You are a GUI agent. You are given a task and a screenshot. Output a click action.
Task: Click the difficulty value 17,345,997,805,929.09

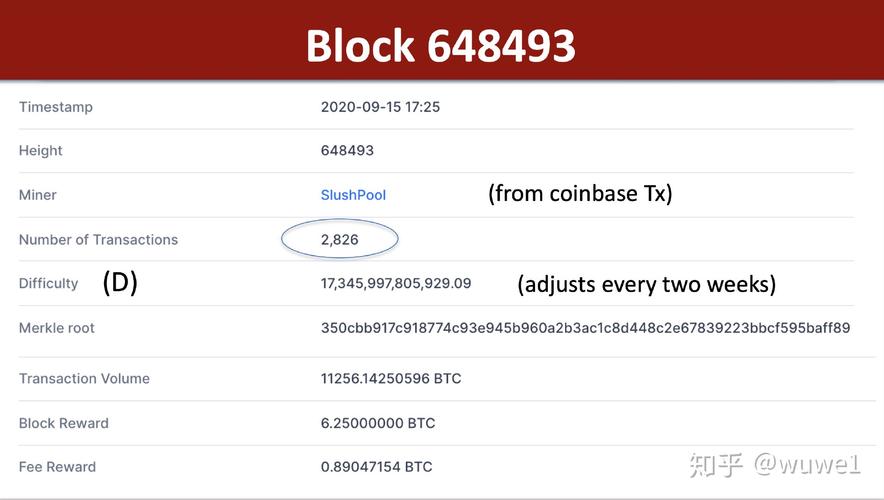click(x=396, y=284)
